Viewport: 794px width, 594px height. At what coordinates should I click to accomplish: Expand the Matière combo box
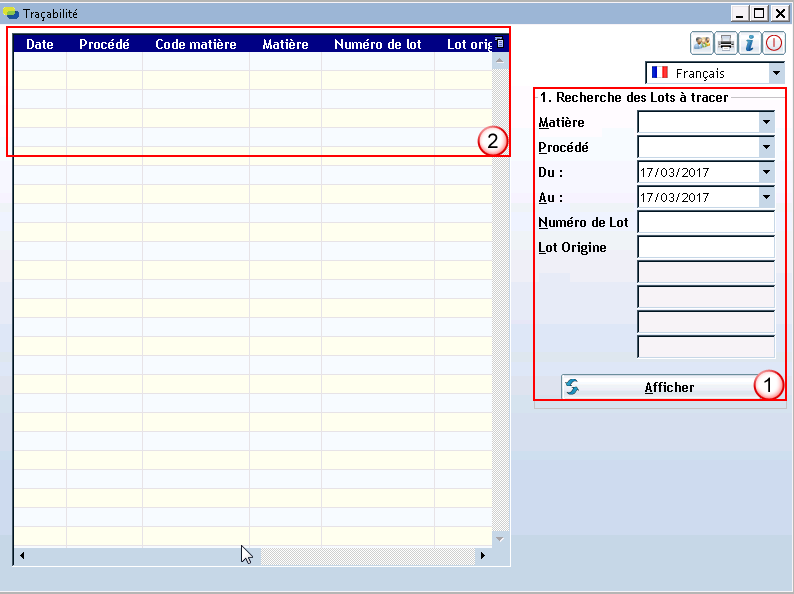click(766, 122)
